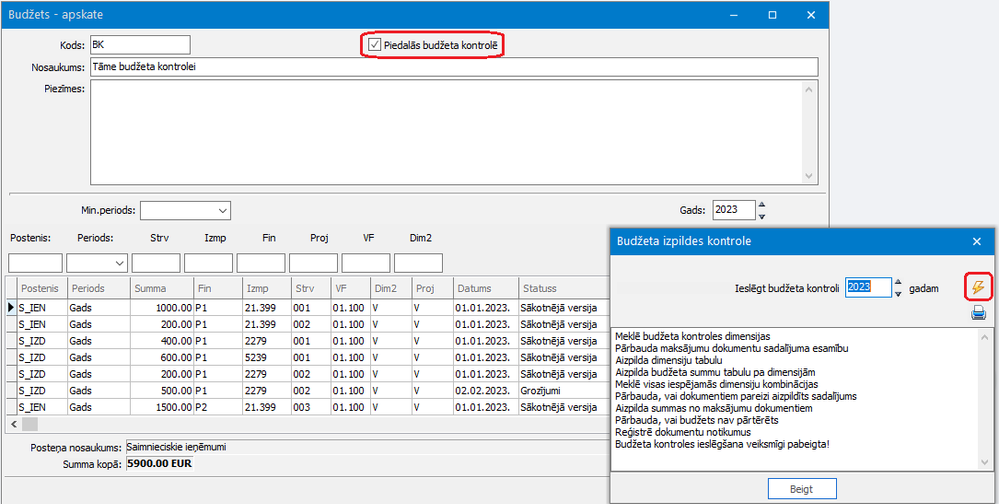Click the VF filter field
The image size is (999, 504).
[x=366, y=263]
